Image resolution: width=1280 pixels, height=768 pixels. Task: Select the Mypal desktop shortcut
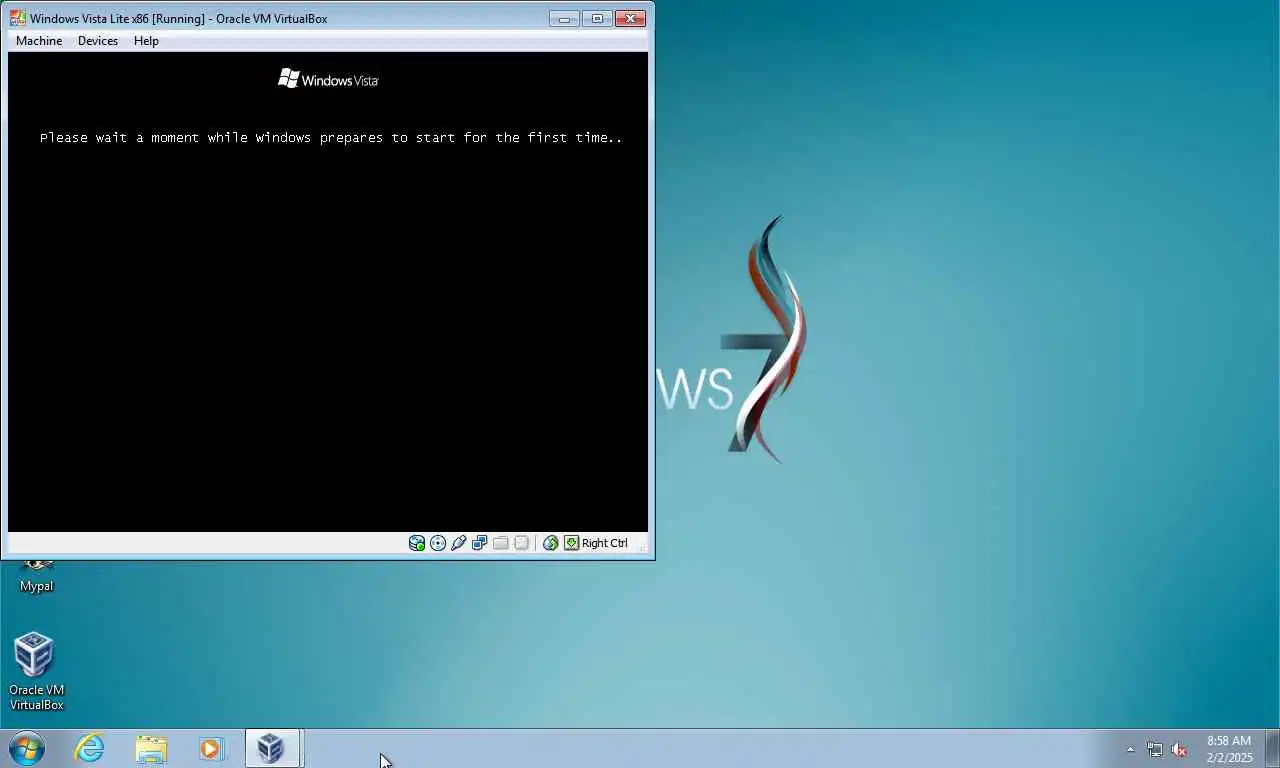(36, 576)
